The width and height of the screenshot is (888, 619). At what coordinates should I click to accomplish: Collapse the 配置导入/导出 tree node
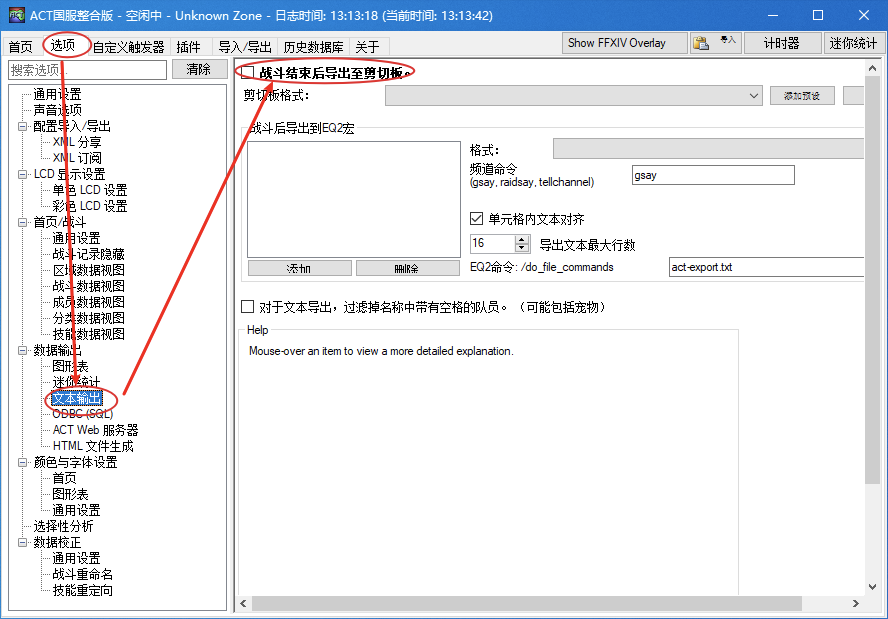point(23,126)
